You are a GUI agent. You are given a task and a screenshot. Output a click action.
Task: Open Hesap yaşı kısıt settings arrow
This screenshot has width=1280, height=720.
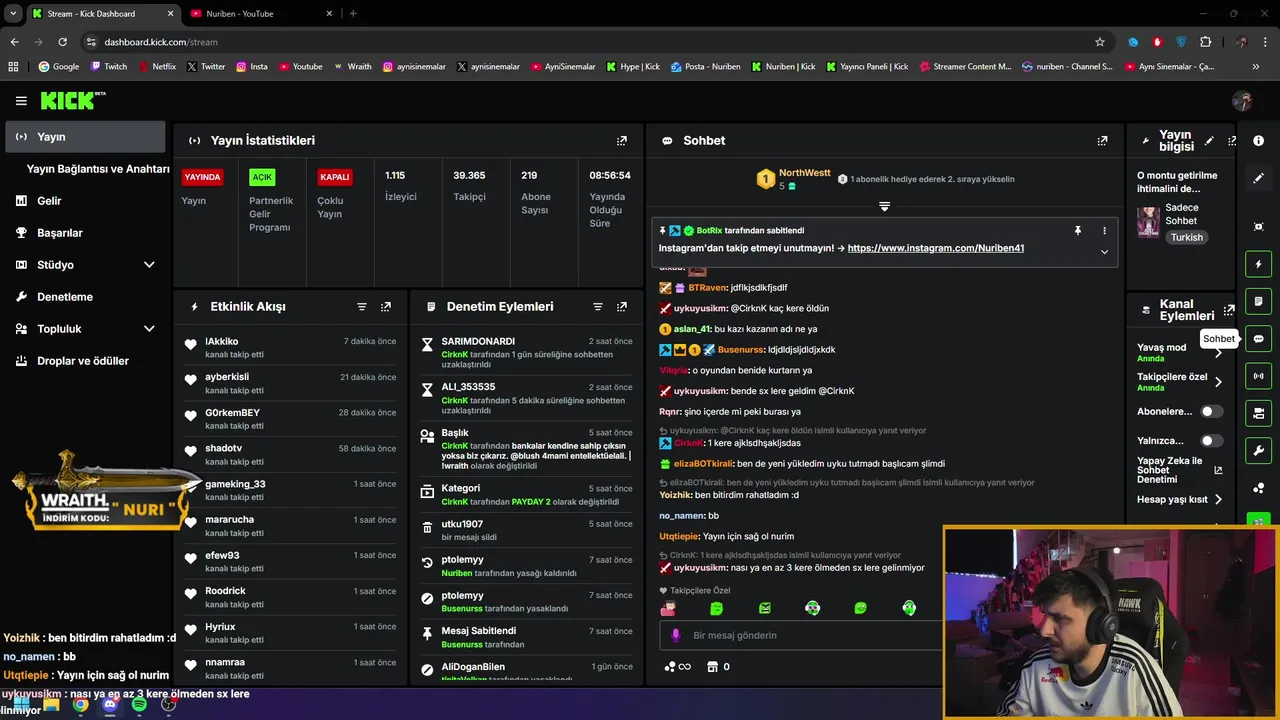(x=1218, y=499)
